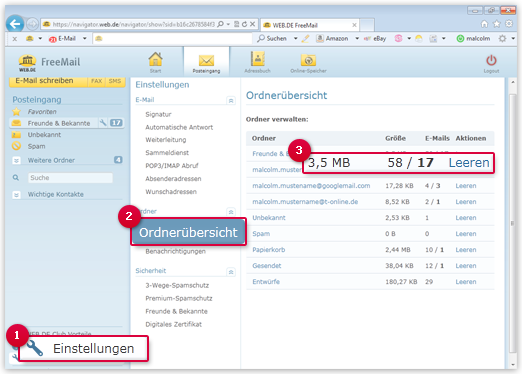Click the SMS button
Viewport: 522px width, 374px height.
115,81
